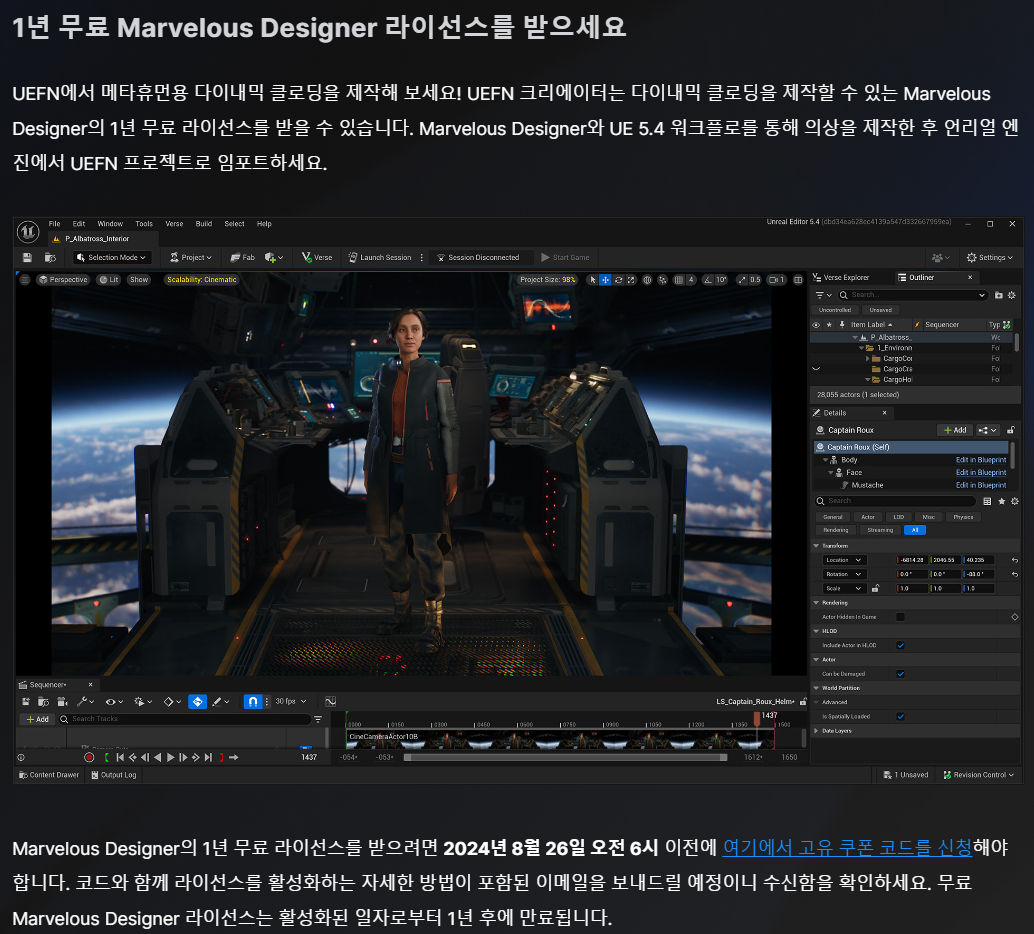Toggle rotation angle snap icon
The width and height of the screenshot is (1034, 934).
(708, 280)
